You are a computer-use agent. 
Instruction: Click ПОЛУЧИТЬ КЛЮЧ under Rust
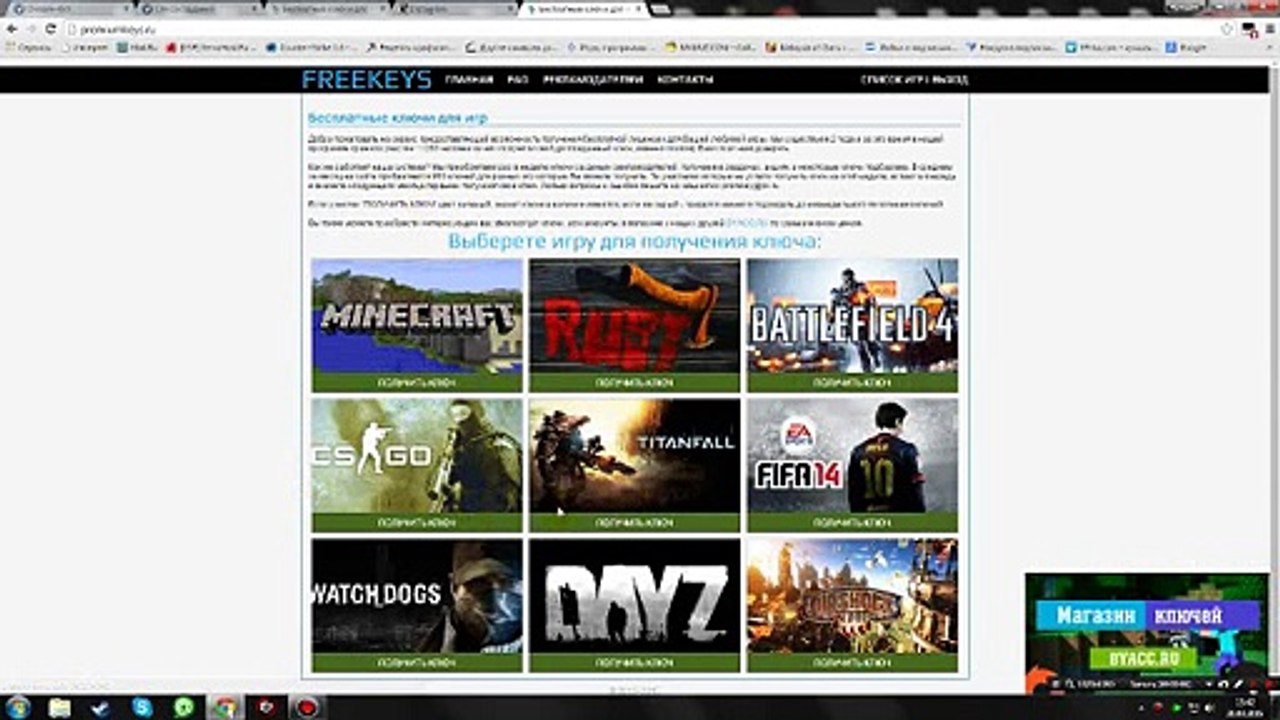(x=635, y=382)
